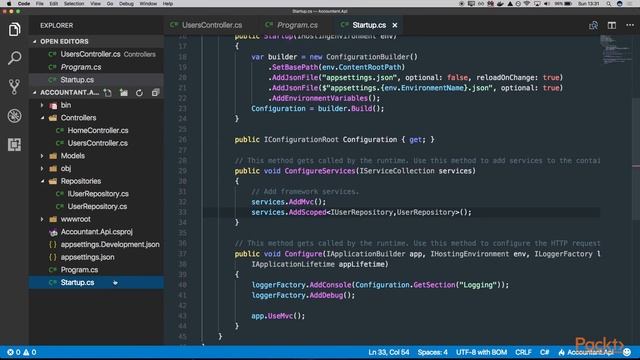Click Ln 33, Col 54 in status bar
This screenshot has width=640, height=360.
pyautogui.click(x=389, y=352)
